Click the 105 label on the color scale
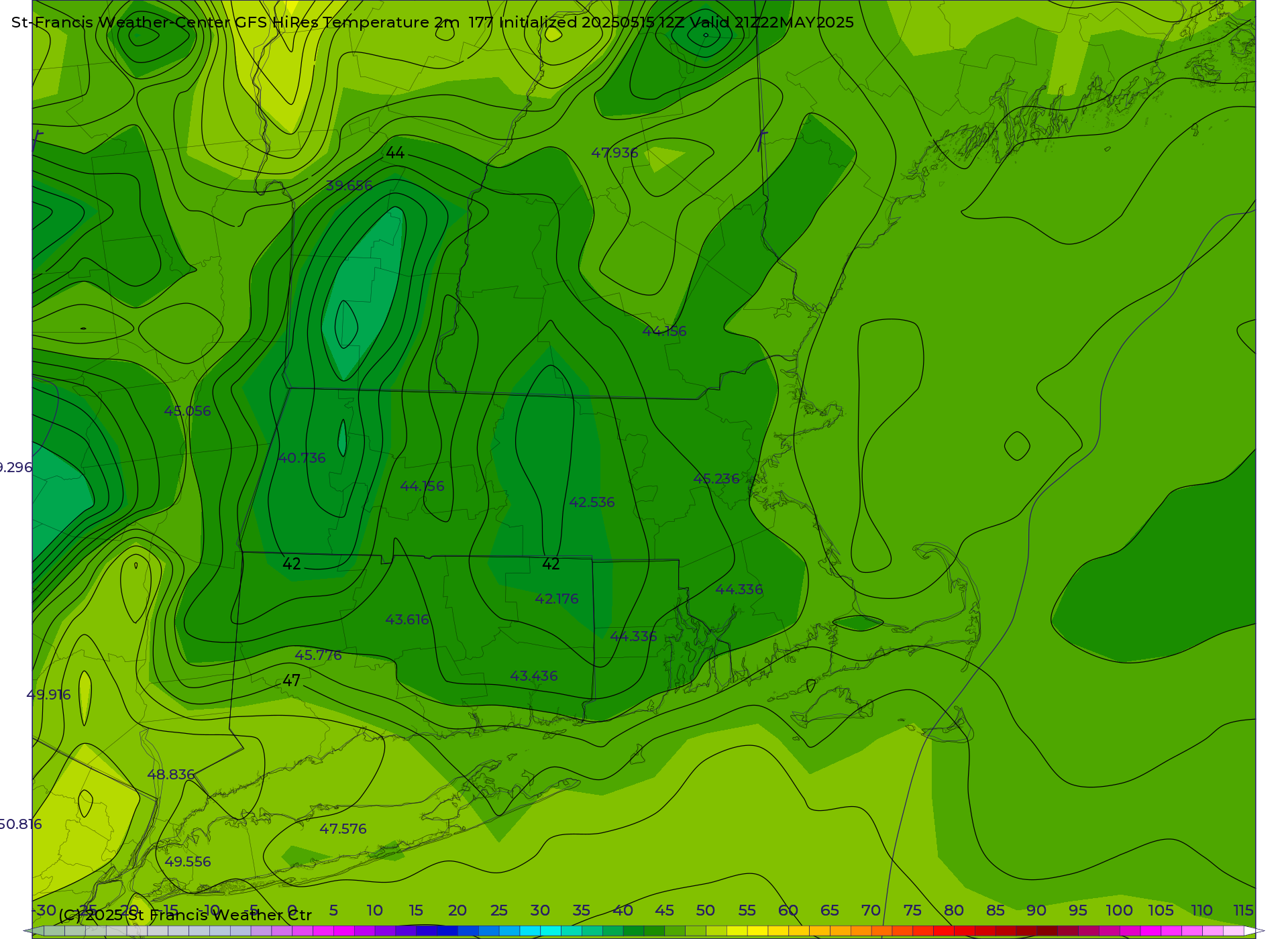The height and width of the screenshot is (939, 1288). [1161, 910]
